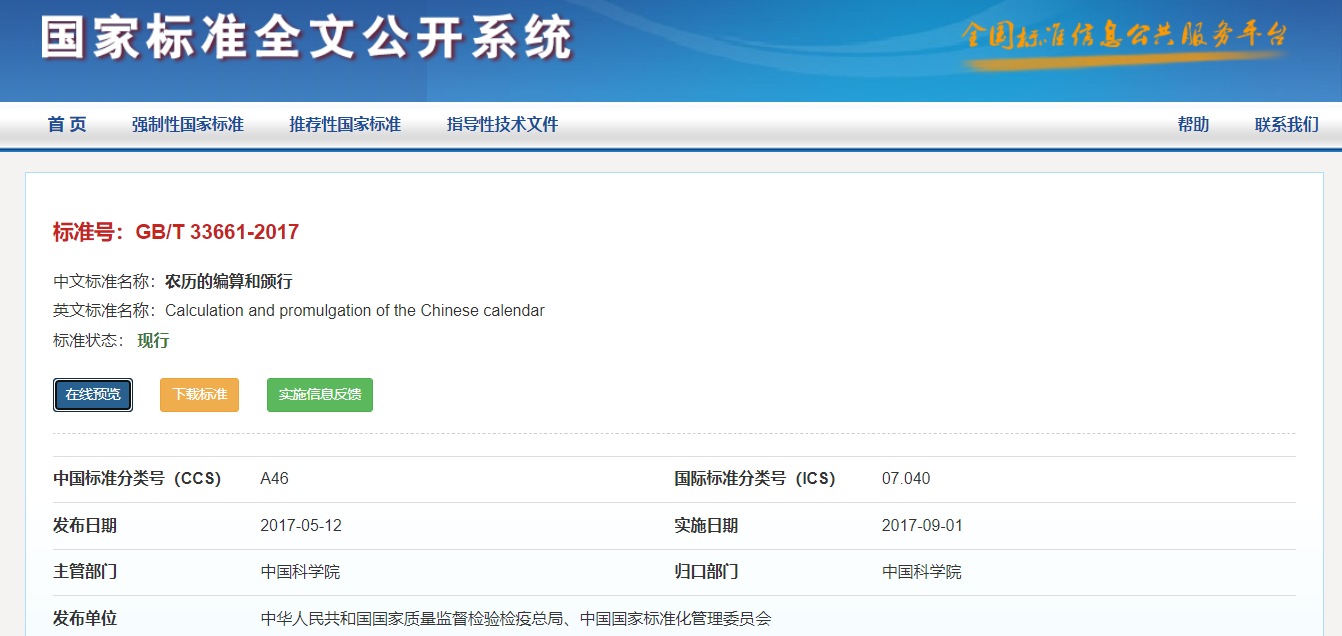Click the 现行 status label
This screenshot has width=1342, height=636.
coord(153,341)
